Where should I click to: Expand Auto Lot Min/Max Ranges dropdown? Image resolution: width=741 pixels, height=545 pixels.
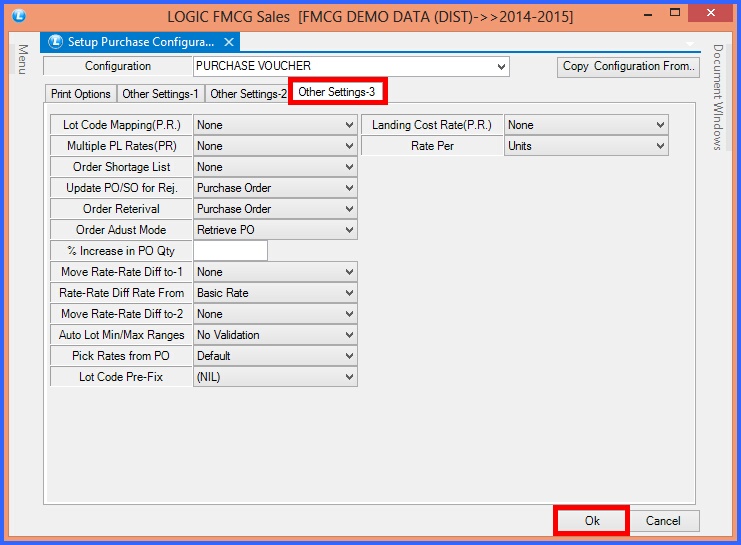click(275, 335)
